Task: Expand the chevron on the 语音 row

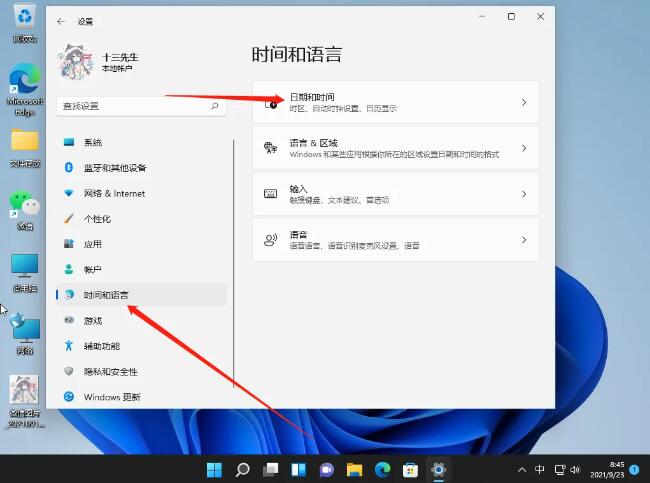Action: (524, 240)
